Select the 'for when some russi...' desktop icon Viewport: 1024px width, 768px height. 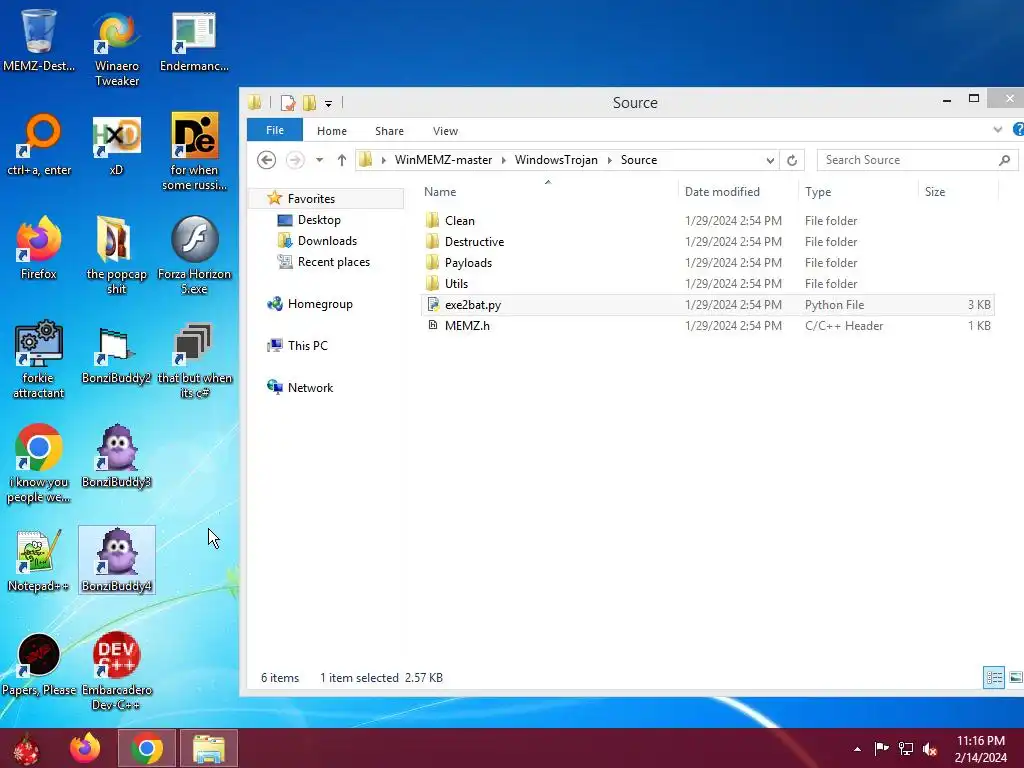pyautogui.click(x=194, y=152)
